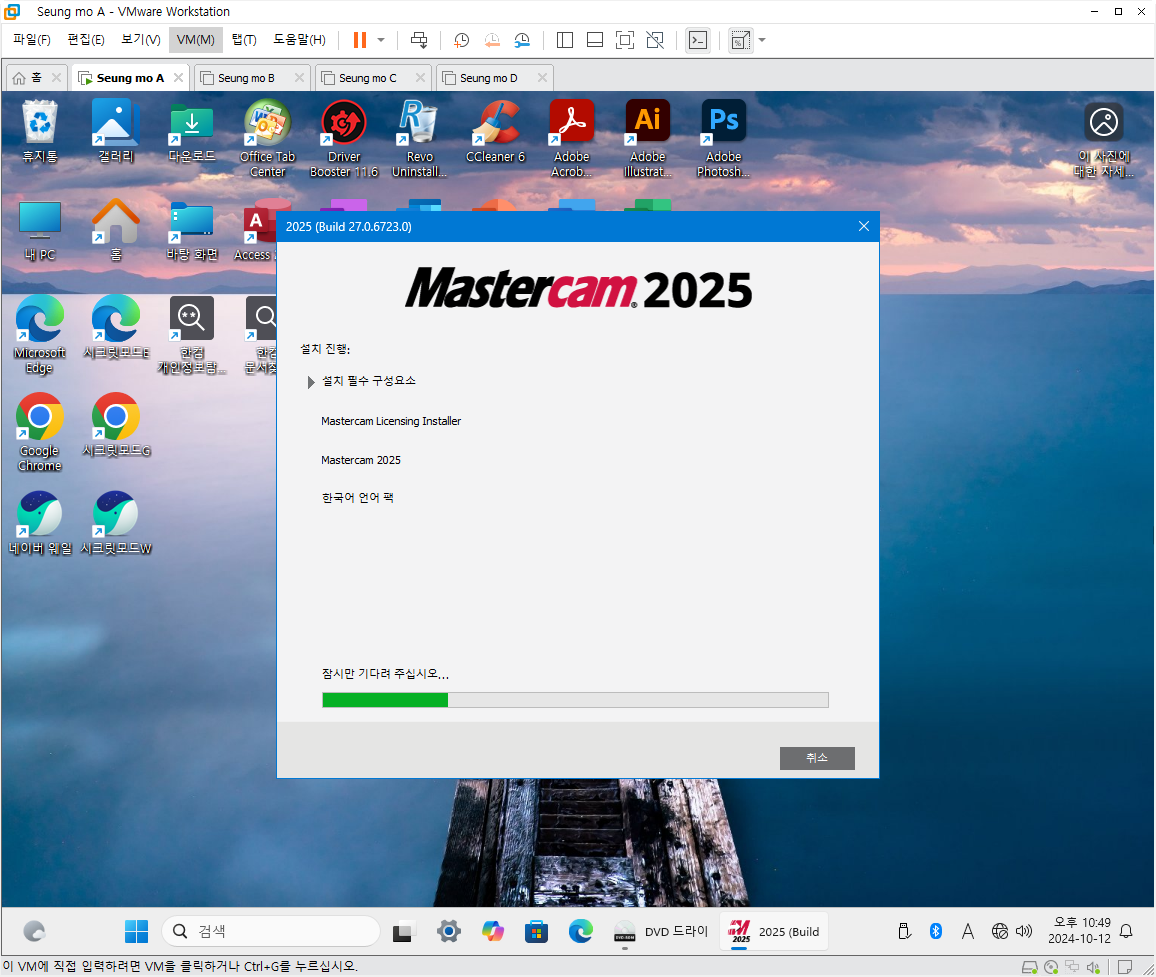Open the 편집(E) menu
This screenshot has width=1156, height=977.
(x=86, y=40)
